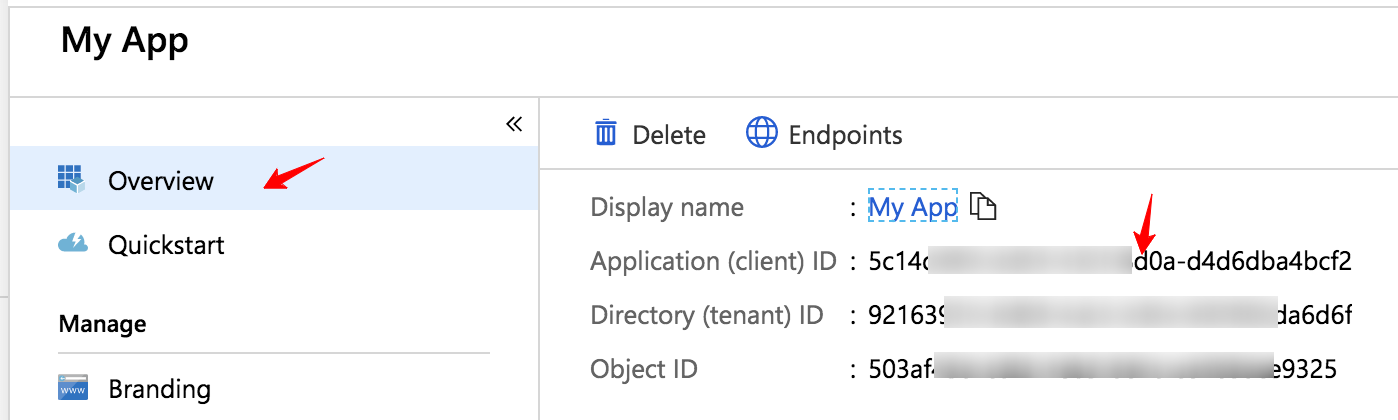Click the Directory (tenant) ID field label
1398x420 pixels.
(707, 316)
